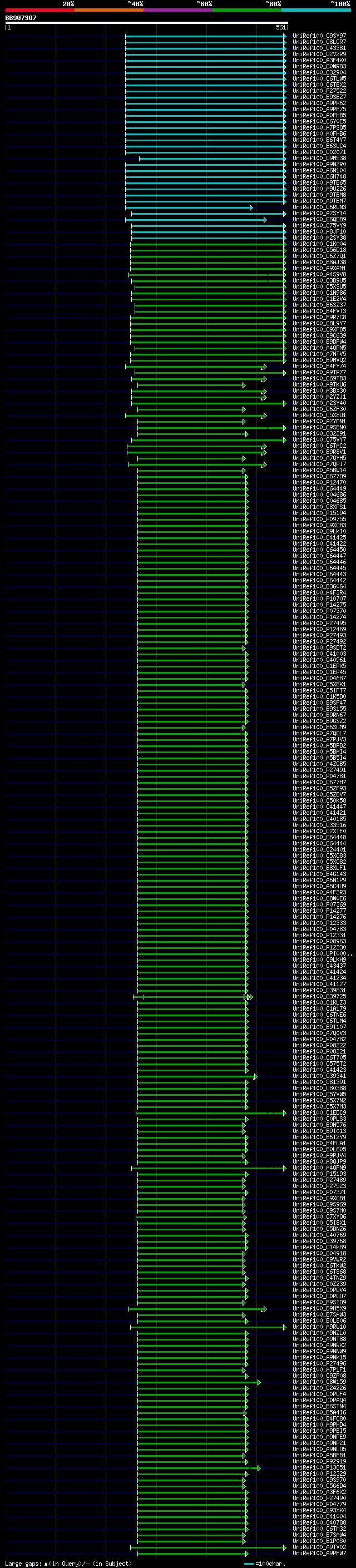Screen dimensions: 356x1568
Task: Click the 561 query length label
Action: click(x=280, y=28)
